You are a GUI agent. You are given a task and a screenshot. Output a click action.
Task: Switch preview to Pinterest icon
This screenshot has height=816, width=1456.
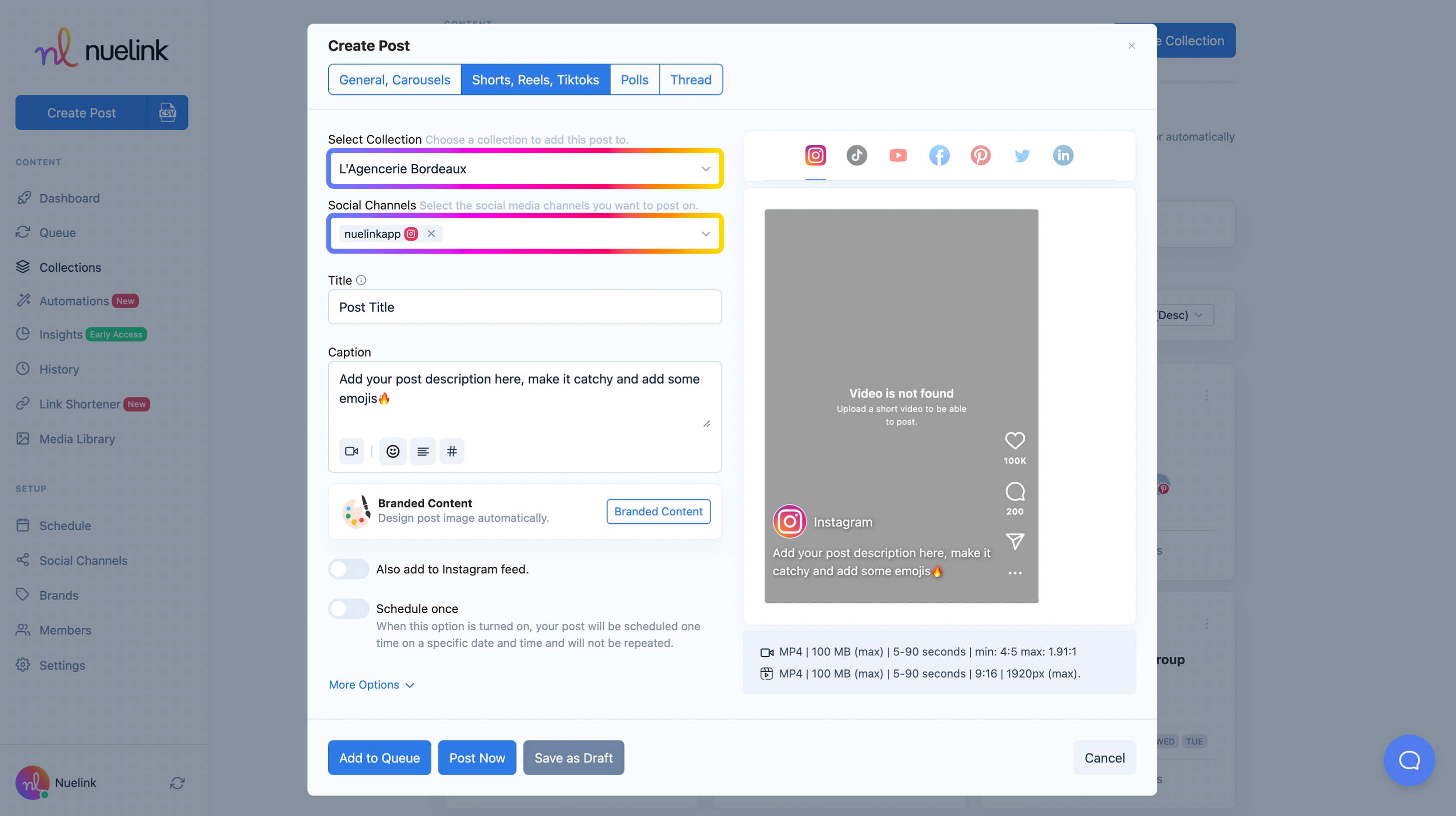point(980,155)
